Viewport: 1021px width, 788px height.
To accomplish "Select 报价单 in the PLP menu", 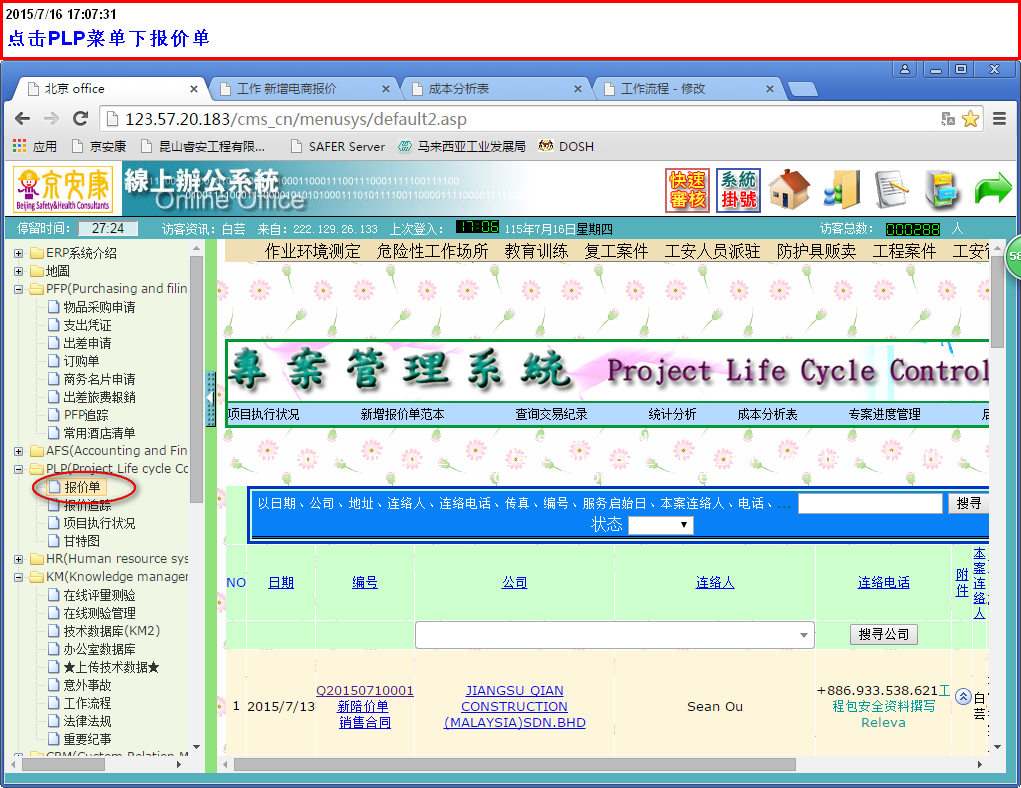I will pos(82,487).
